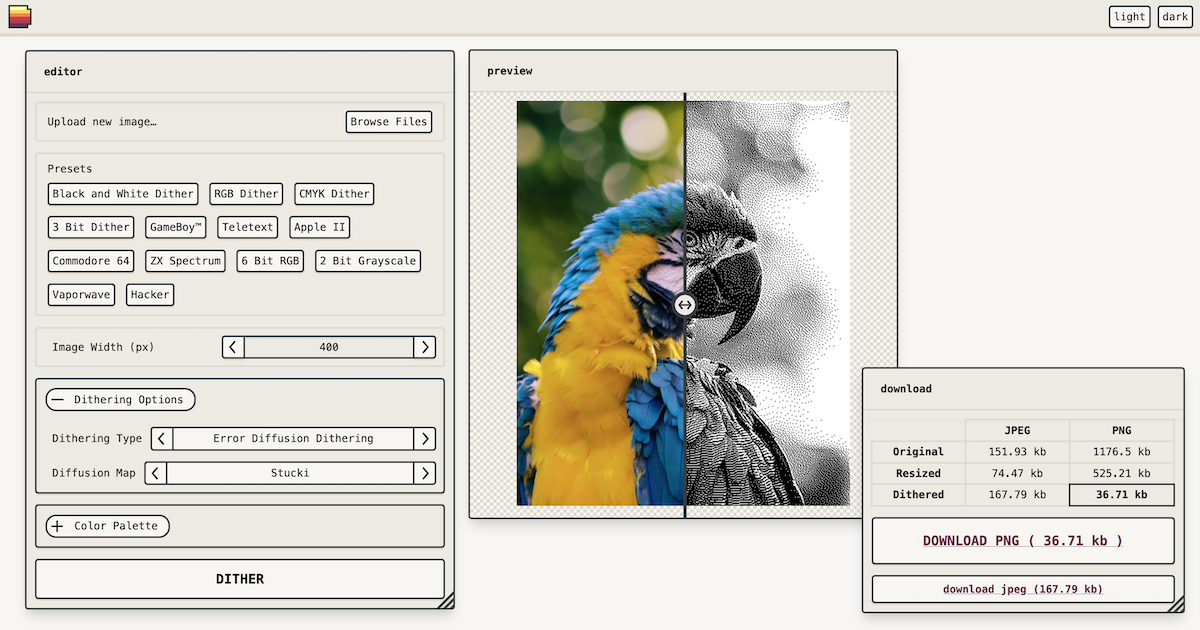Click the download panel resize grip
1200x630 pixels.
click(x=1176, y=603)
